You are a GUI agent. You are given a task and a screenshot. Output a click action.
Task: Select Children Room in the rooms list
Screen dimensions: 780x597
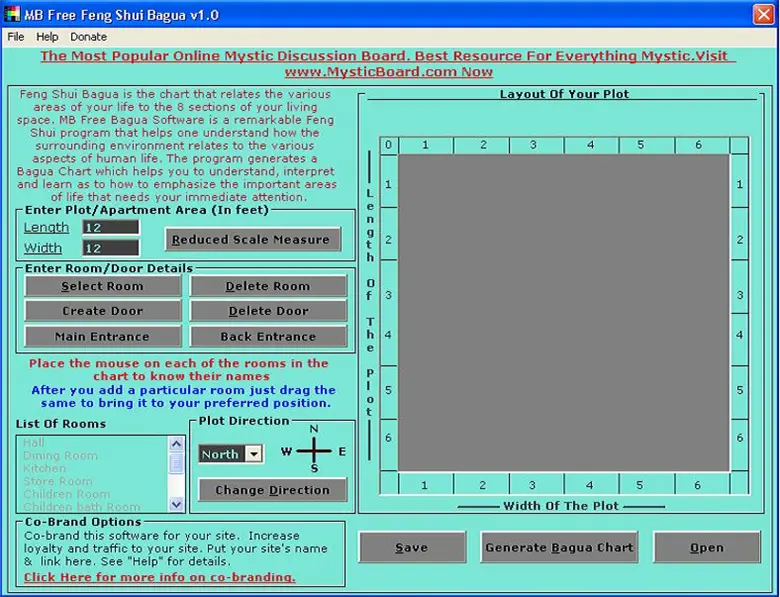(67, 495)
